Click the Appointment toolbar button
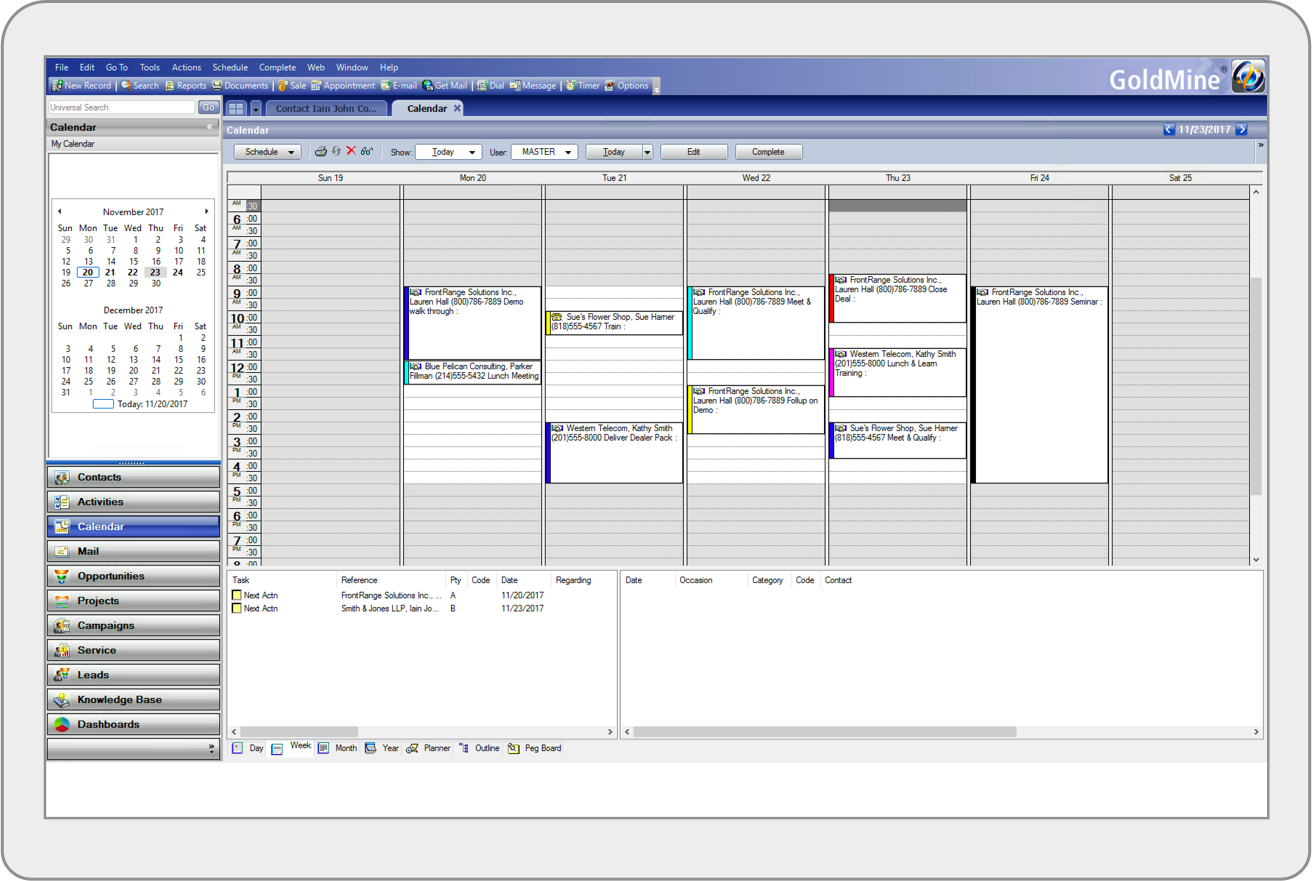The height and width of the screenshot is (881, 1312). pyautogui.click(x=343, y=86)
